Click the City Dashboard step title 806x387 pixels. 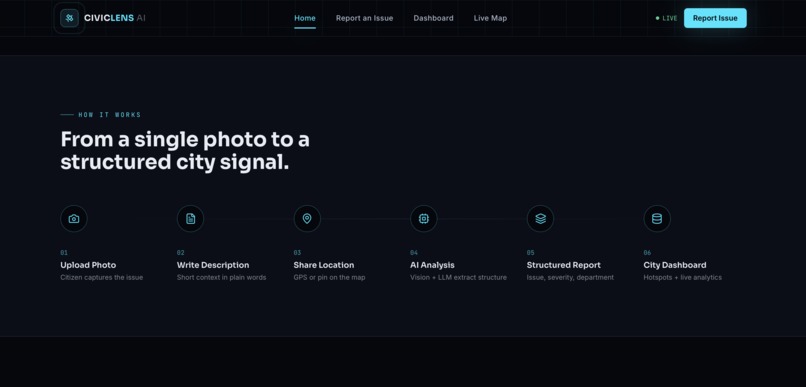pos(675,265)
